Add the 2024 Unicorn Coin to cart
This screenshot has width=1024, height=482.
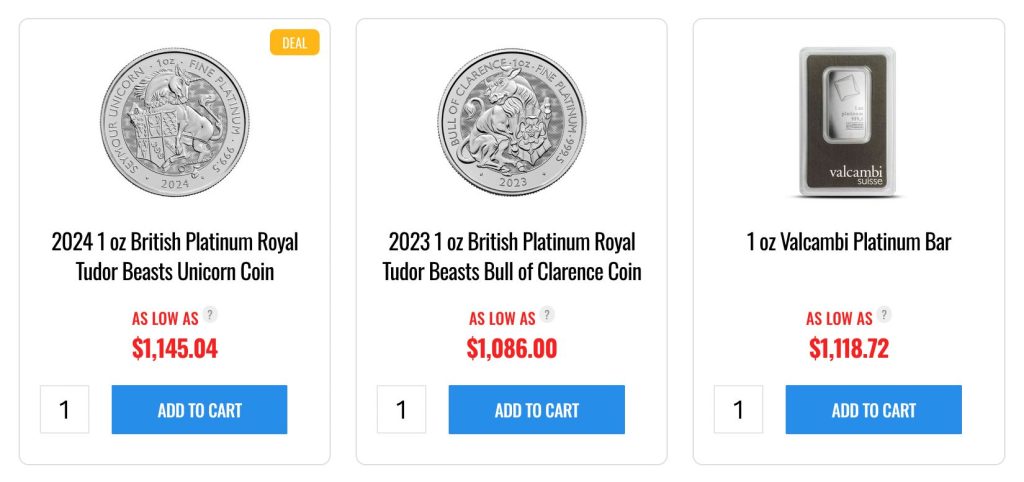pos(199,410)
